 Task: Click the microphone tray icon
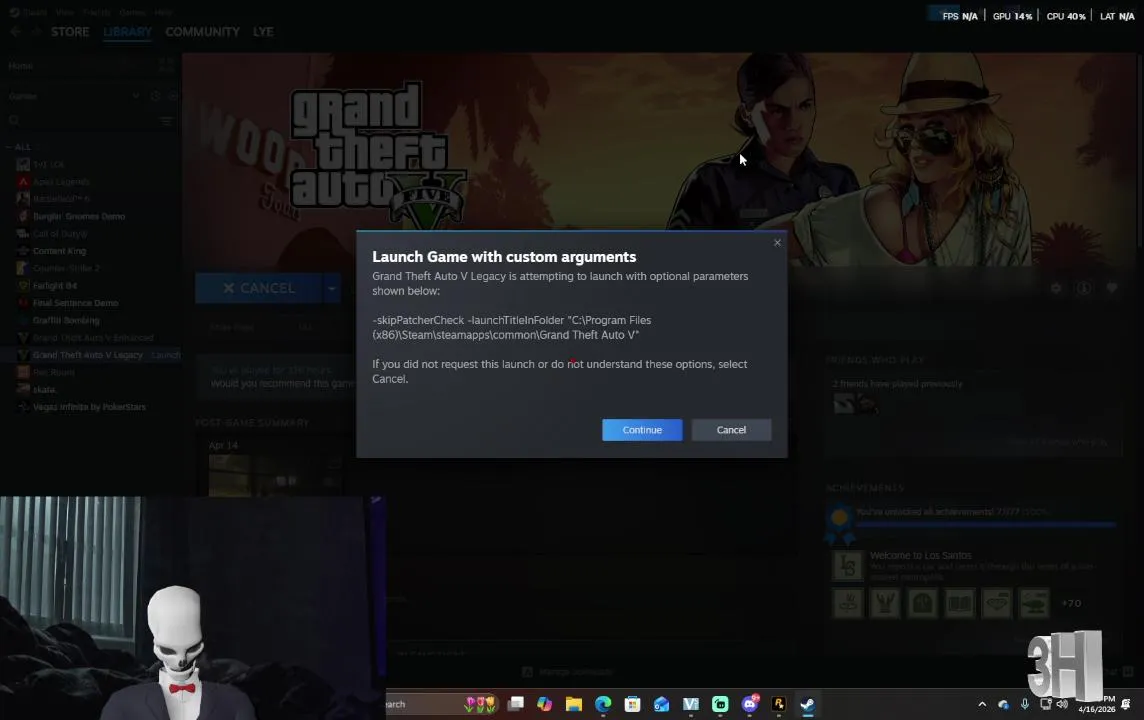click(x=1024, y=704)
